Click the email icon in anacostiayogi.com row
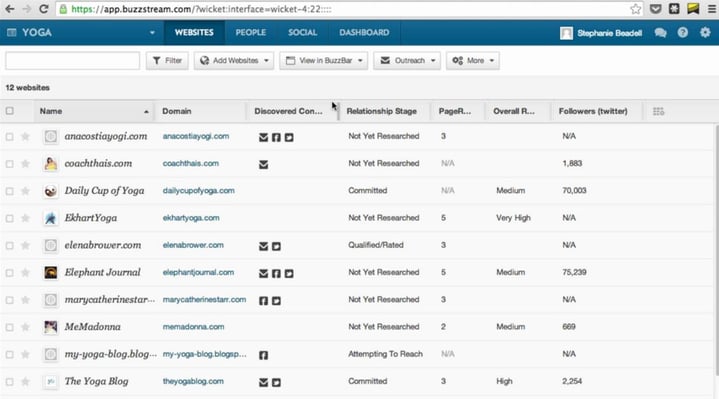Image resolution: width=719 pixels, height=399 pixels. pyautogui.click(x=263, y=137)
